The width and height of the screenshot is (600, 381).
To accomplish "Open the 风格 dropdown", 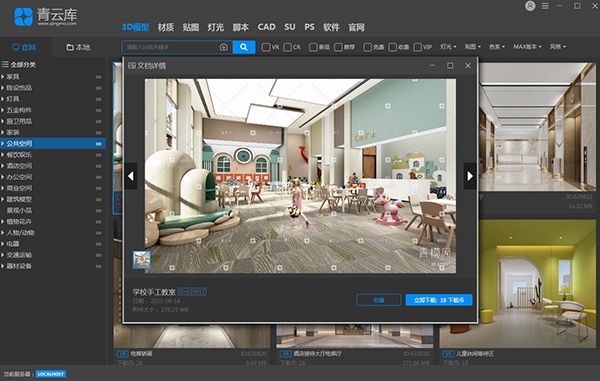I will [x=558, y=47].
